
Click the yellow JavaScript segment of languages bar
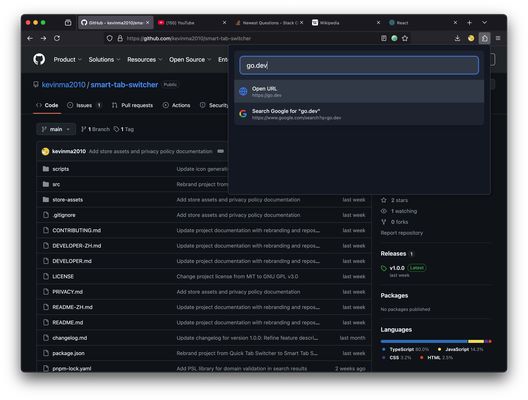pos(476,341)
